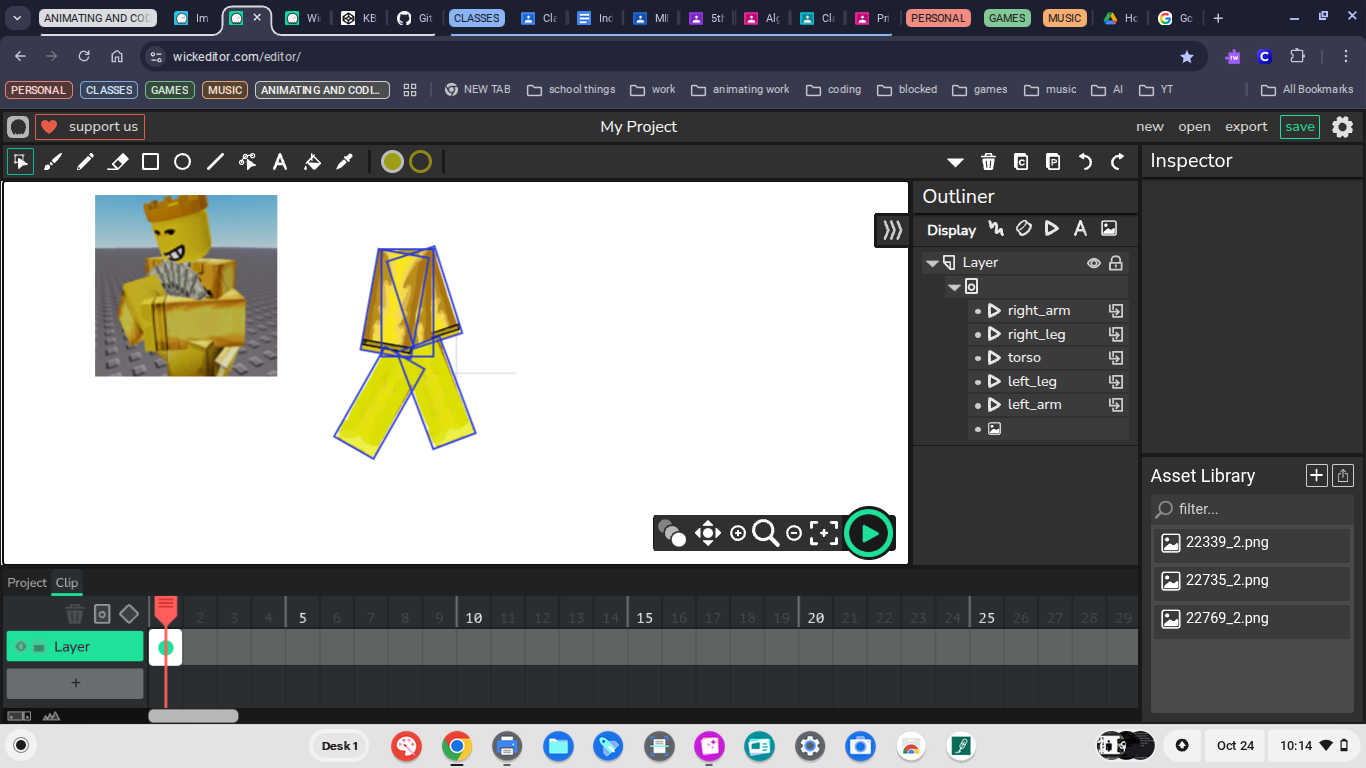Toggle the lock on Layer in Outliner
This screenshot has height=768, width=1366.
pos(1116,263)
